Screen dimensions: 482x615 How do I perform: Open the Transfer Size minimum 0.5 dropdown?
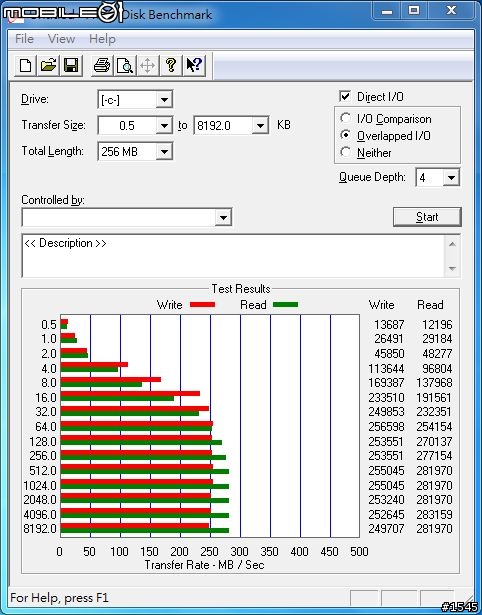point(164,126)
